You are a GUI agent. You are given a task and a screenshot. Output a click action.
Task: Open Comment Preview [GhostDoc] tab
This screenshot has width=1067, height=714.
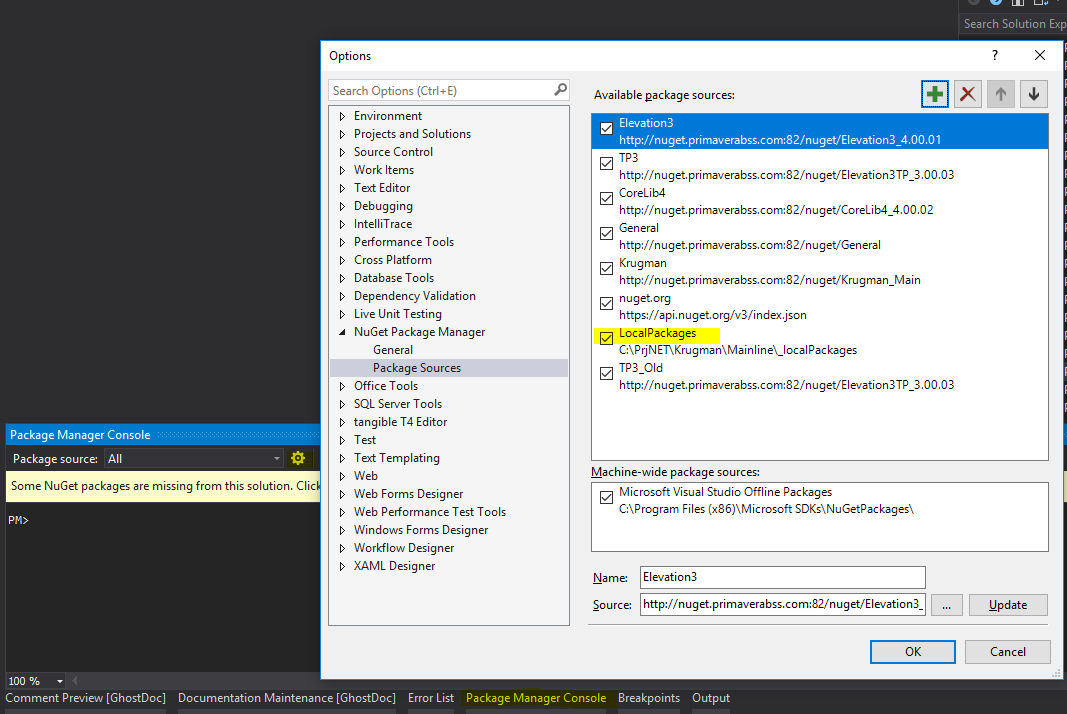(x=86, y=698)
